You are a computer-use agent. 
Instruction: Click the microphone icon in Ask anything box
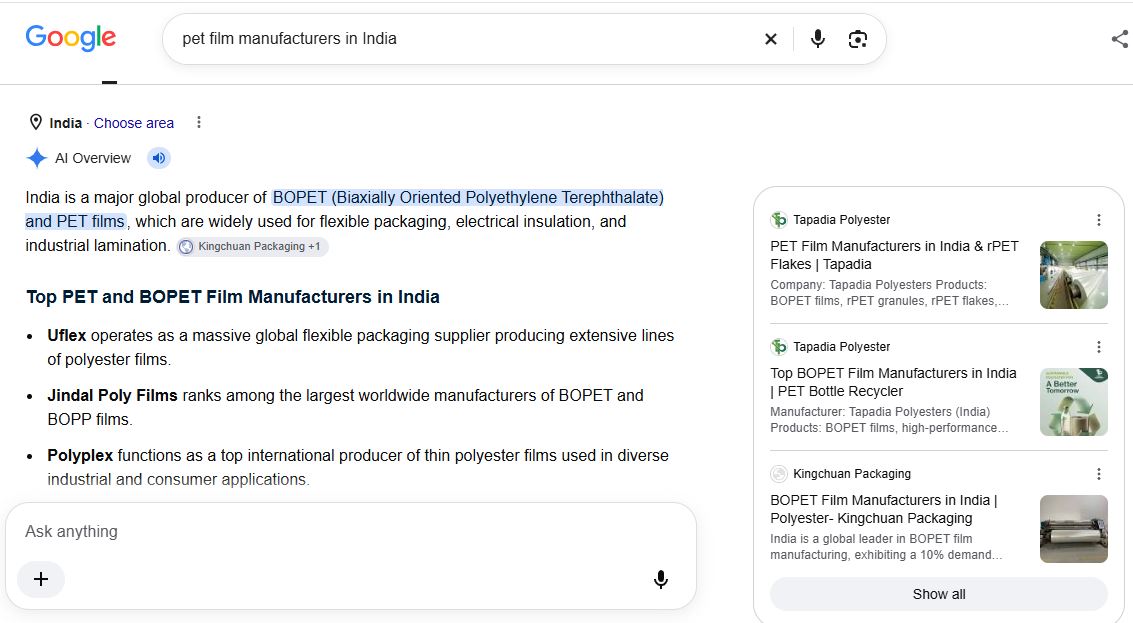[660, 579]
